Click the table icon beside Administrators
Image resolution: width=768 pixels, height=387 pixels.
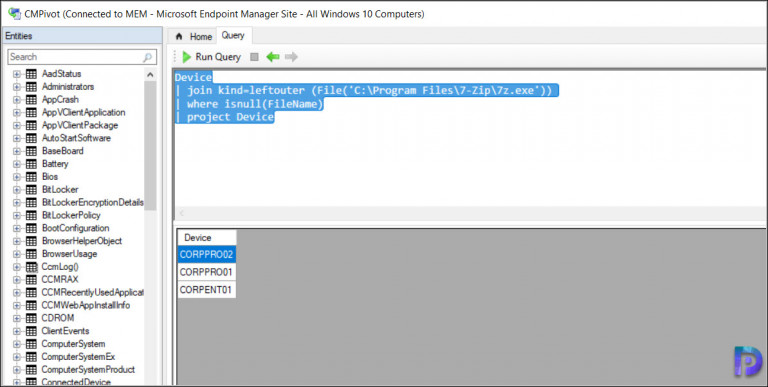(x=31, y=87)
